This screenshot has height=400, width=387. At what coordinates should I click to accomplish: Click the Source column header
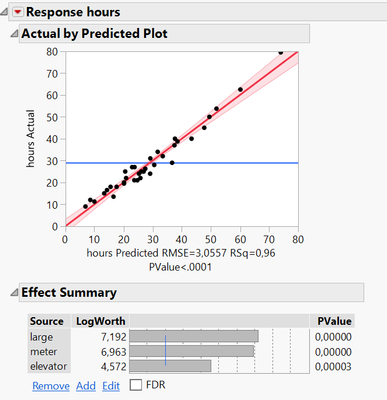click(x=47, y=321)
